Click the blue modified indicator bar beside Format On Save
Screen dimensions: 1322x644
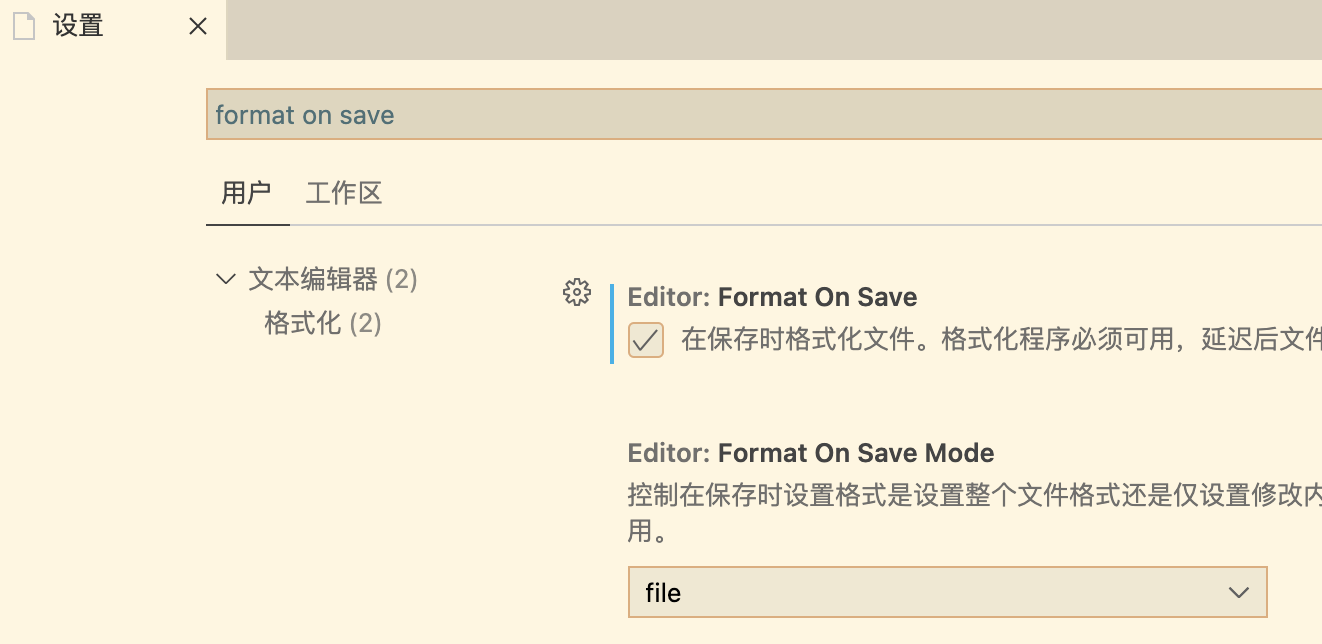pos(611,324)
